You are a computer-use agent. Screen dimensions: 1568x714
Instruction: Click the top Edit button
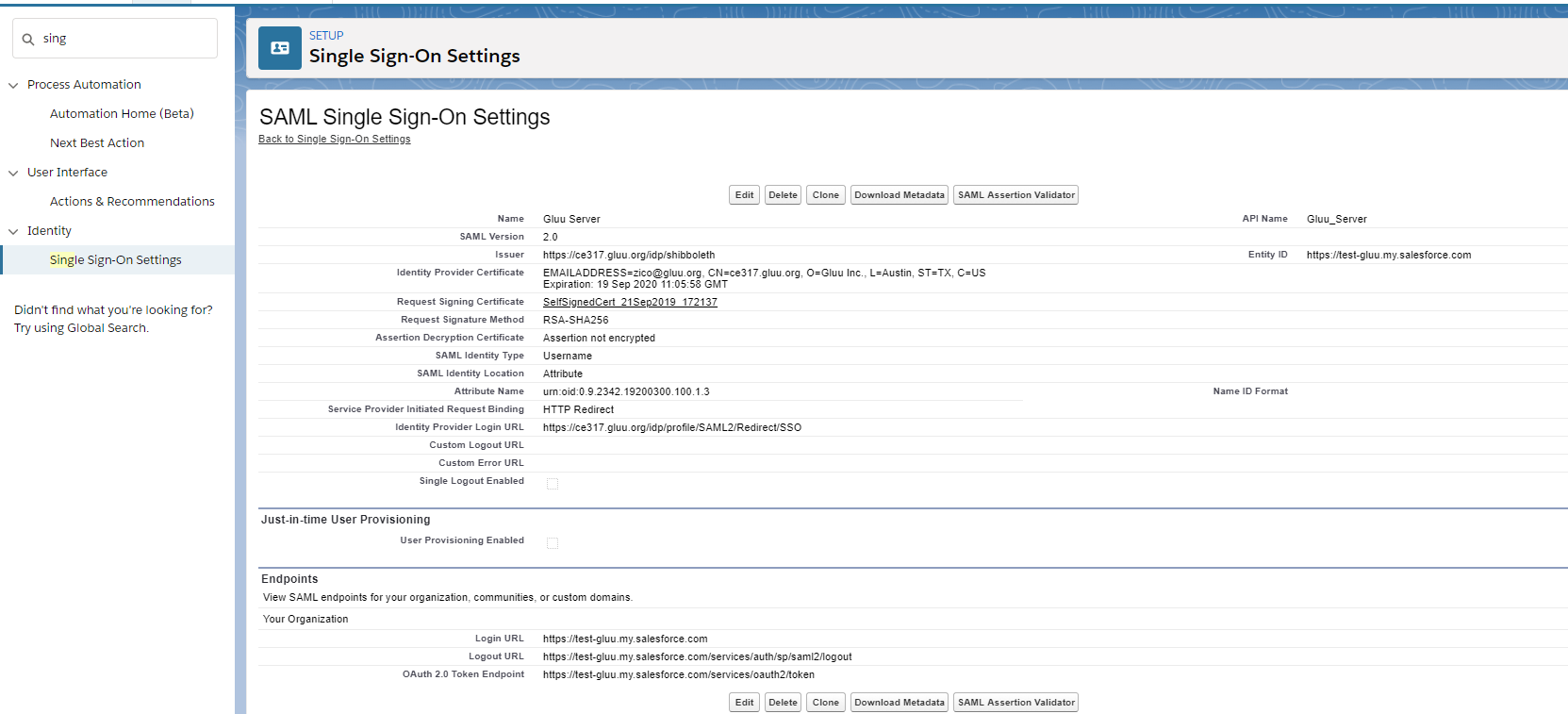pos(744,195)
